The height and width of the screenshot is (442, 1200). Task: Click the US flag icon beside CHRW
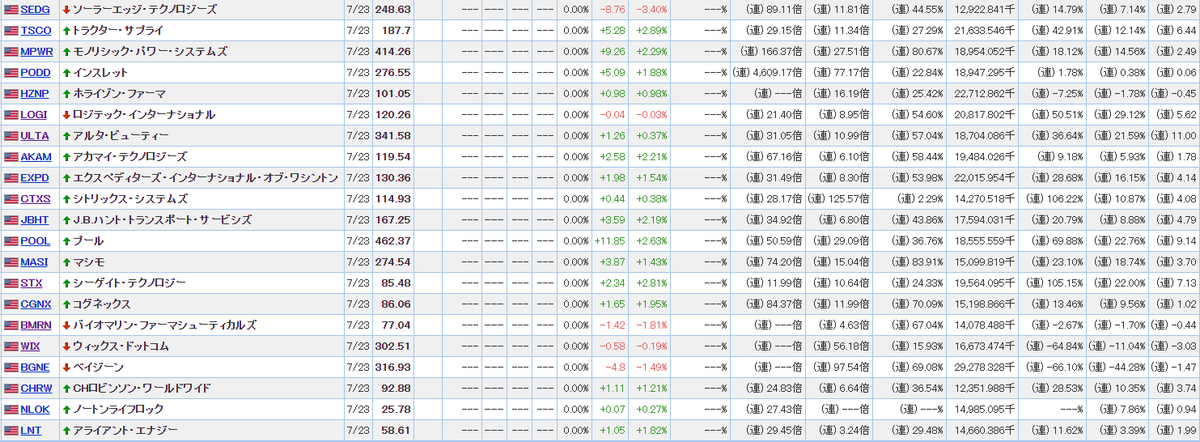pos(11,387)
